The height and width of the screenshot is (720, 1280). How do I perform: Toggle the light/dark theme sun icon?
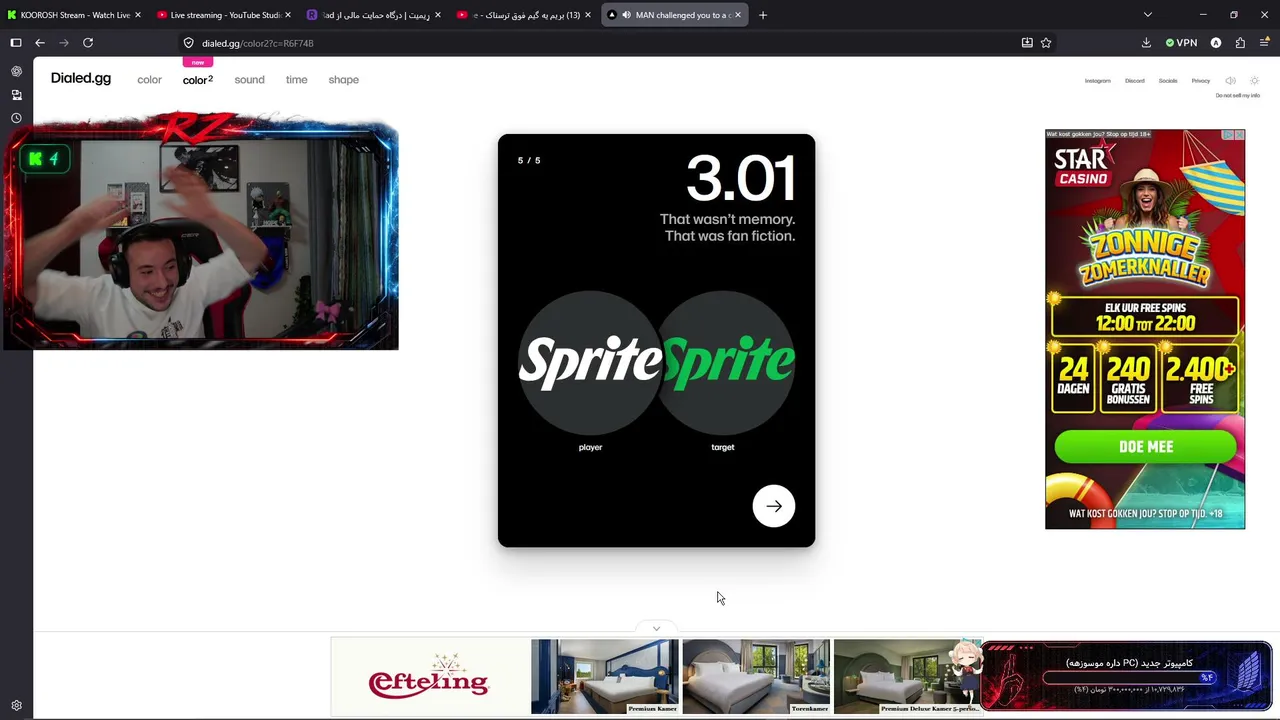(x=1255, y=81)
